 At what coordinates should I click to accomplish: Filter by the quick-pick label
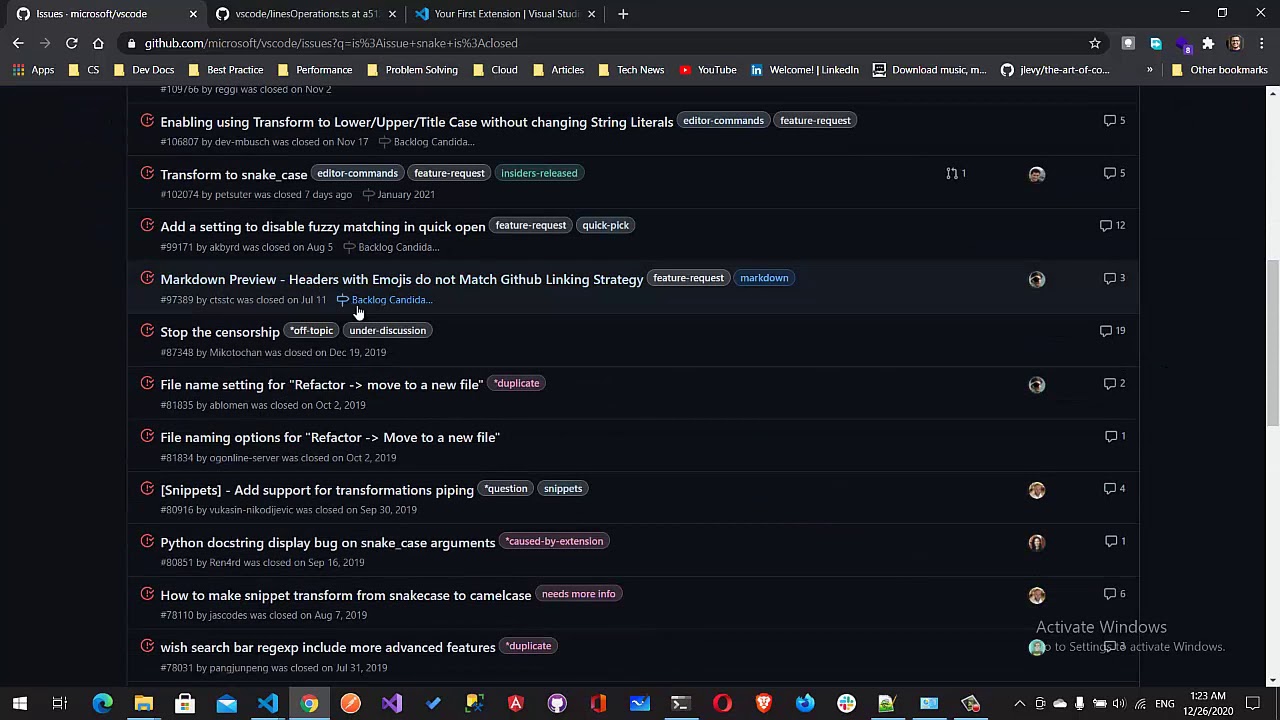tap(606, 225)
